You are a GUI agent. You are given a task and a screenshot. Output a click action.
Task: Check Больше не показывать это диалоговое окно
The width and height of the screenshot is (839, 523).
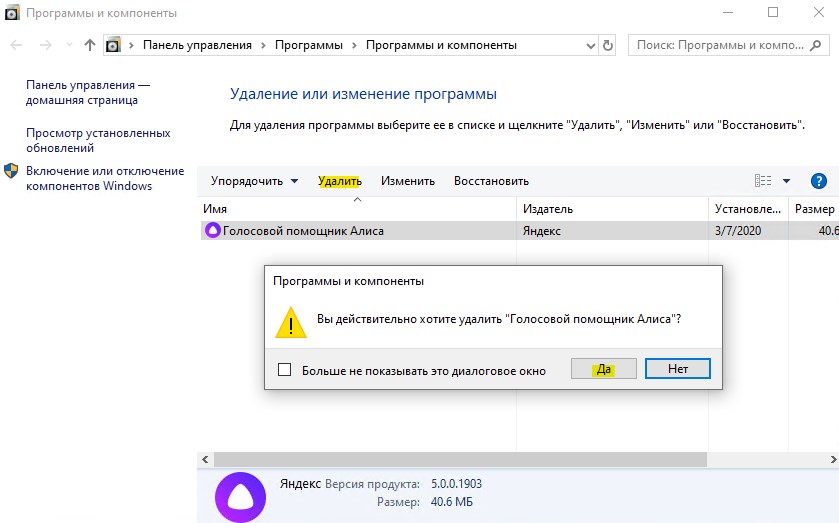pos(285,370)
